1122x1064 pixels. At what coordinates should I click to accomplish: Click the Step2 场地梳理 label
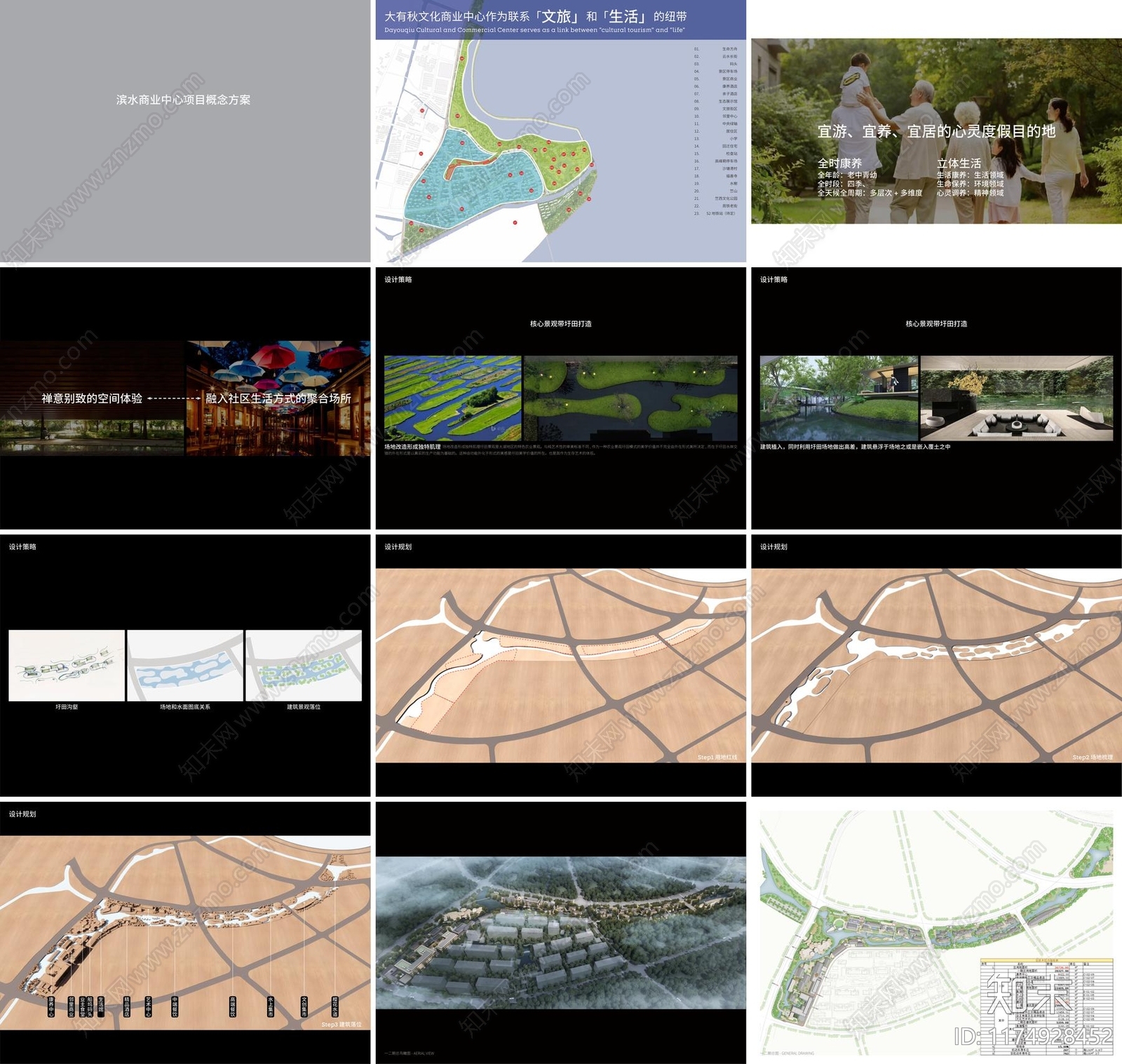pyautogui.click(x=1093, y=757)
